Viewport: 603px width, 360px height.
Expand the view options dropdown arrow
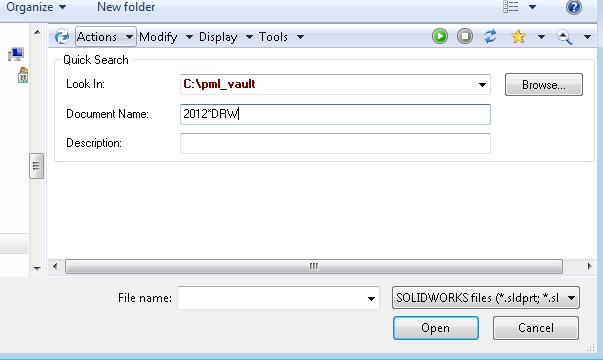[x=532, y=7]
